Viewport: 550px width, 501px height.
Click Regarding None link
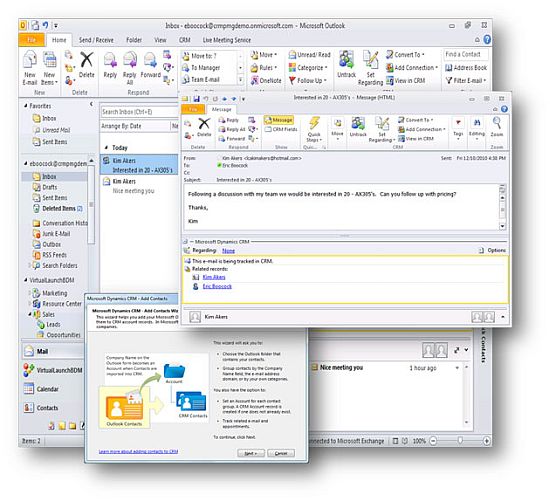228,251
